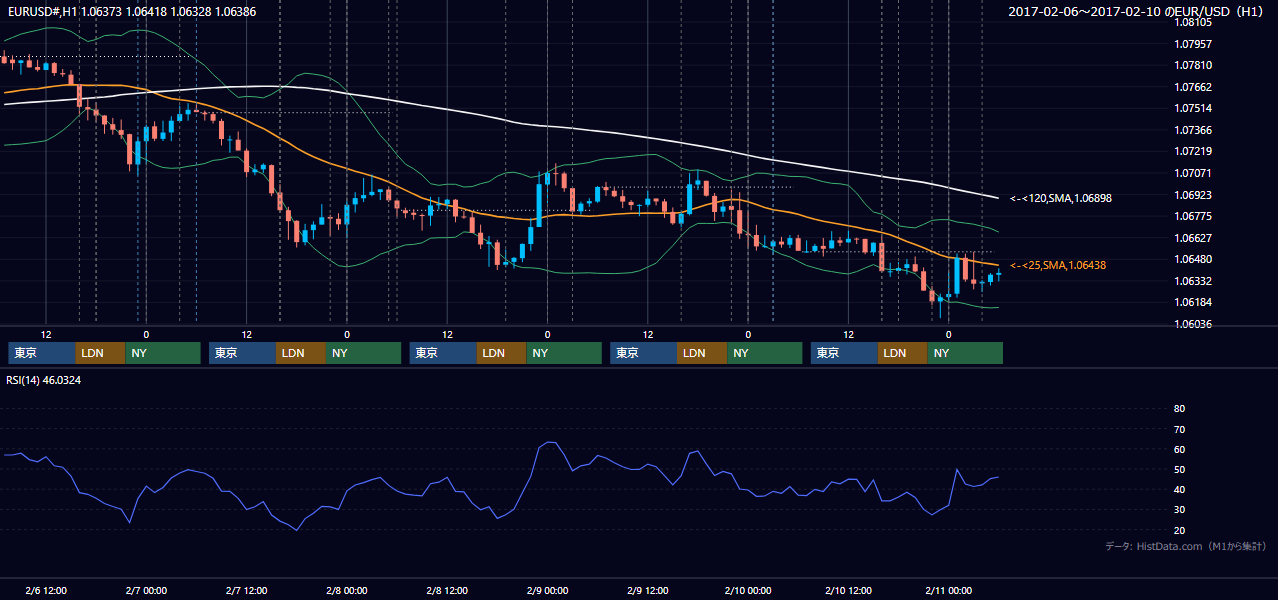Click price axis value 1.06480

[1193, 259]
